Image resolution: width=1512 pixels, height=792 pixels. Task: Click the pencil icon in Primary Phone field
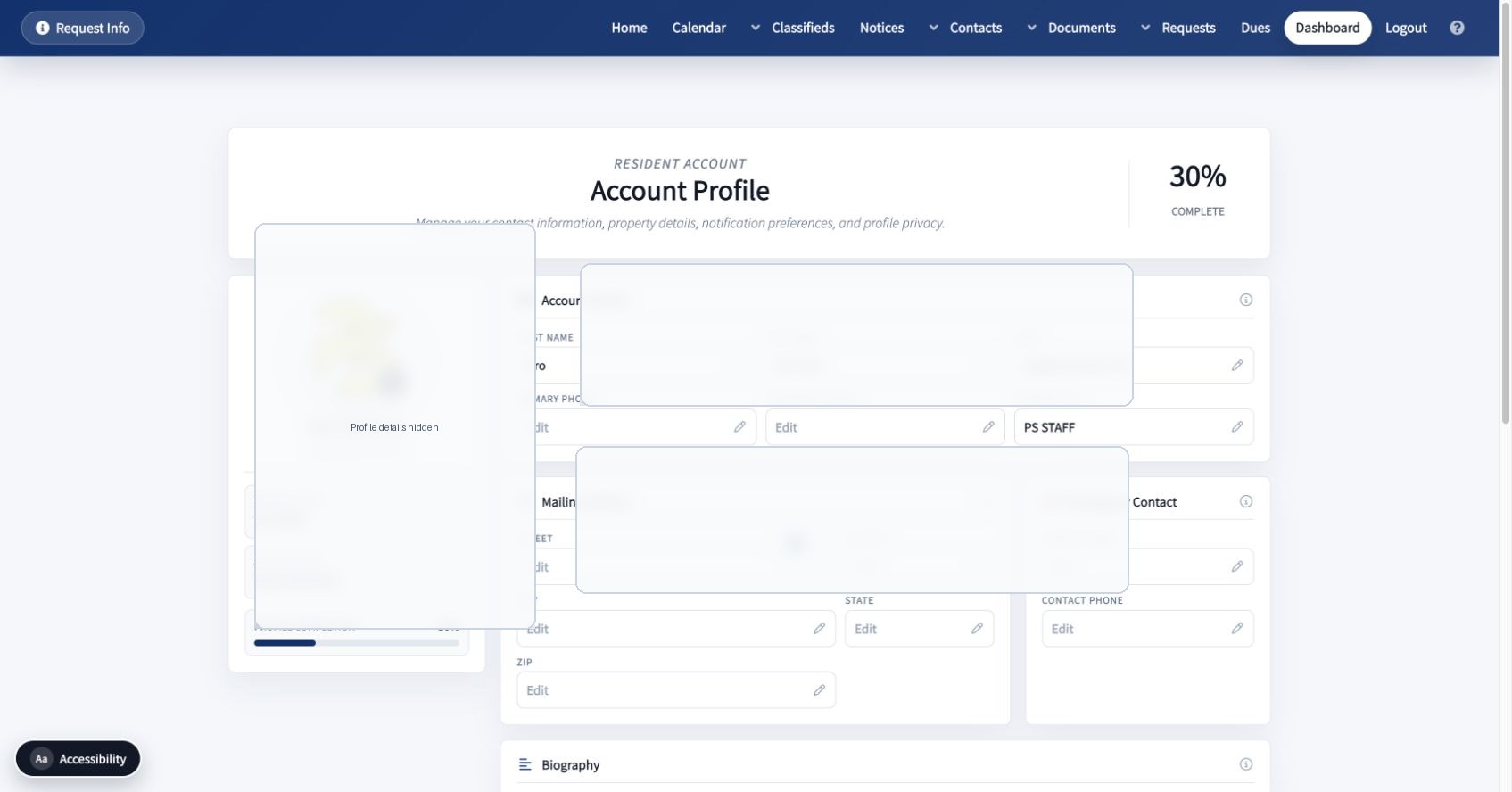pyautogui.click(x=739, y=427)
